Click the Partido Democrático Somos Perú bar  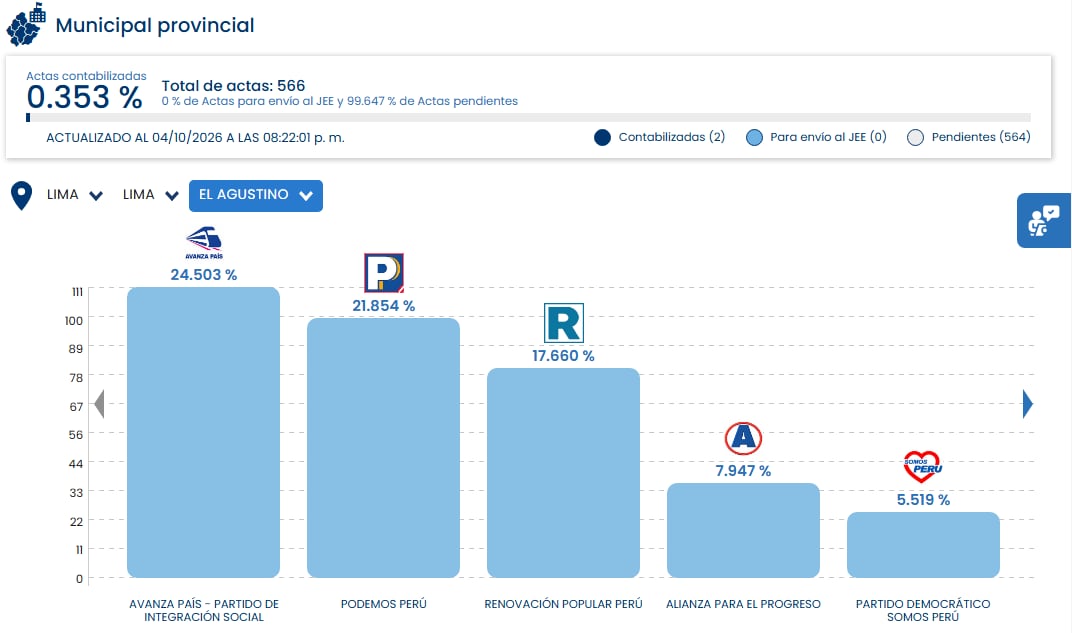[x=923, y=545]
